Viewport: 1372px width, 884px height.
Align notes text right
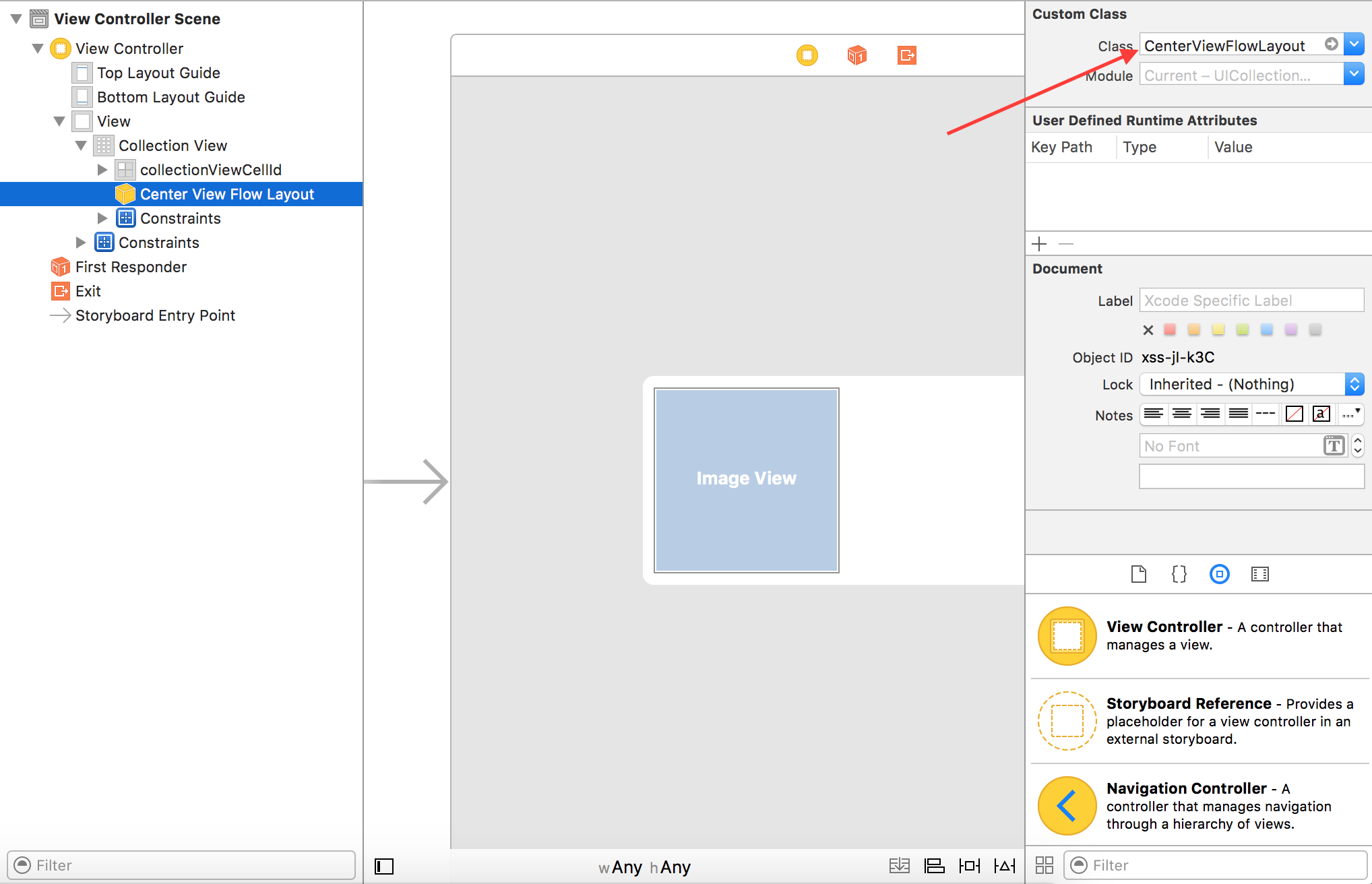pos(1210,414)
